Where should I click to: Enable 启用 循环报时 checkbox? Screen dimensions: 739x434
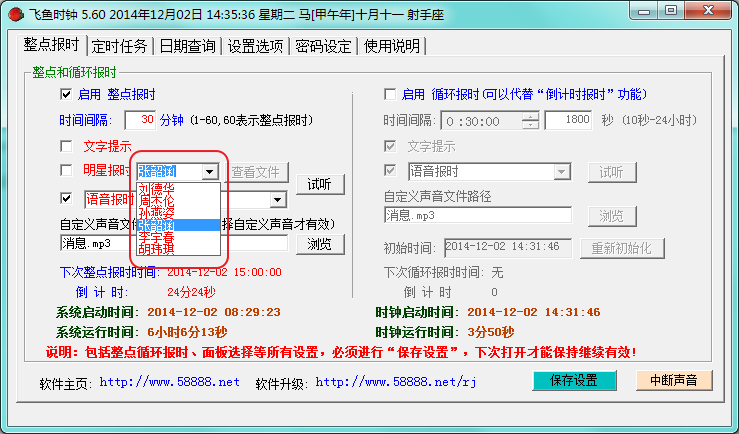(x=390, y=94)
